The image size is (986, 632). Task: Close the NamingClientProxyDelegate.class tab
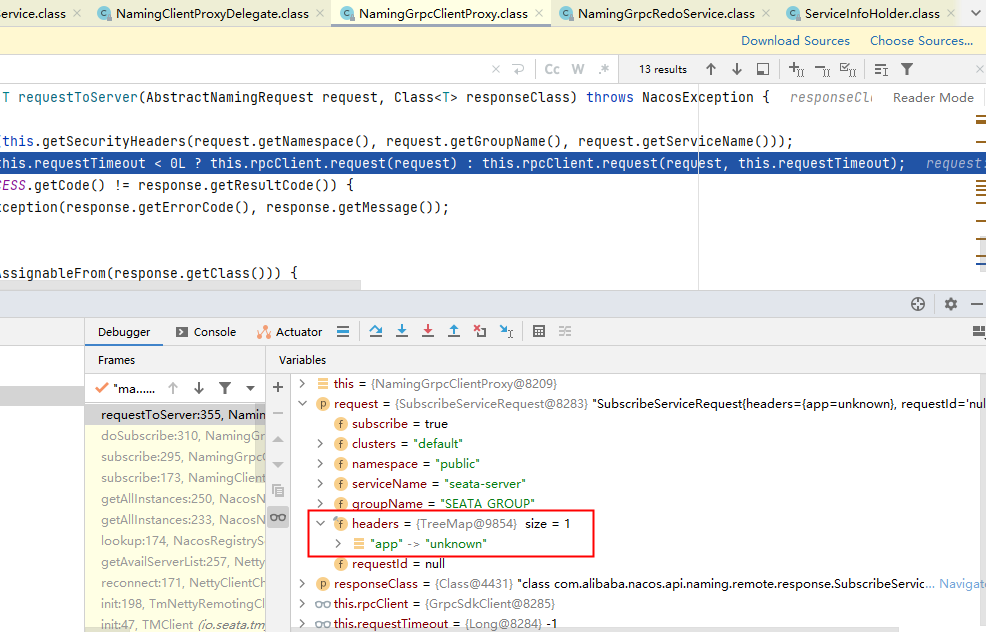click(x=319, y=13)
